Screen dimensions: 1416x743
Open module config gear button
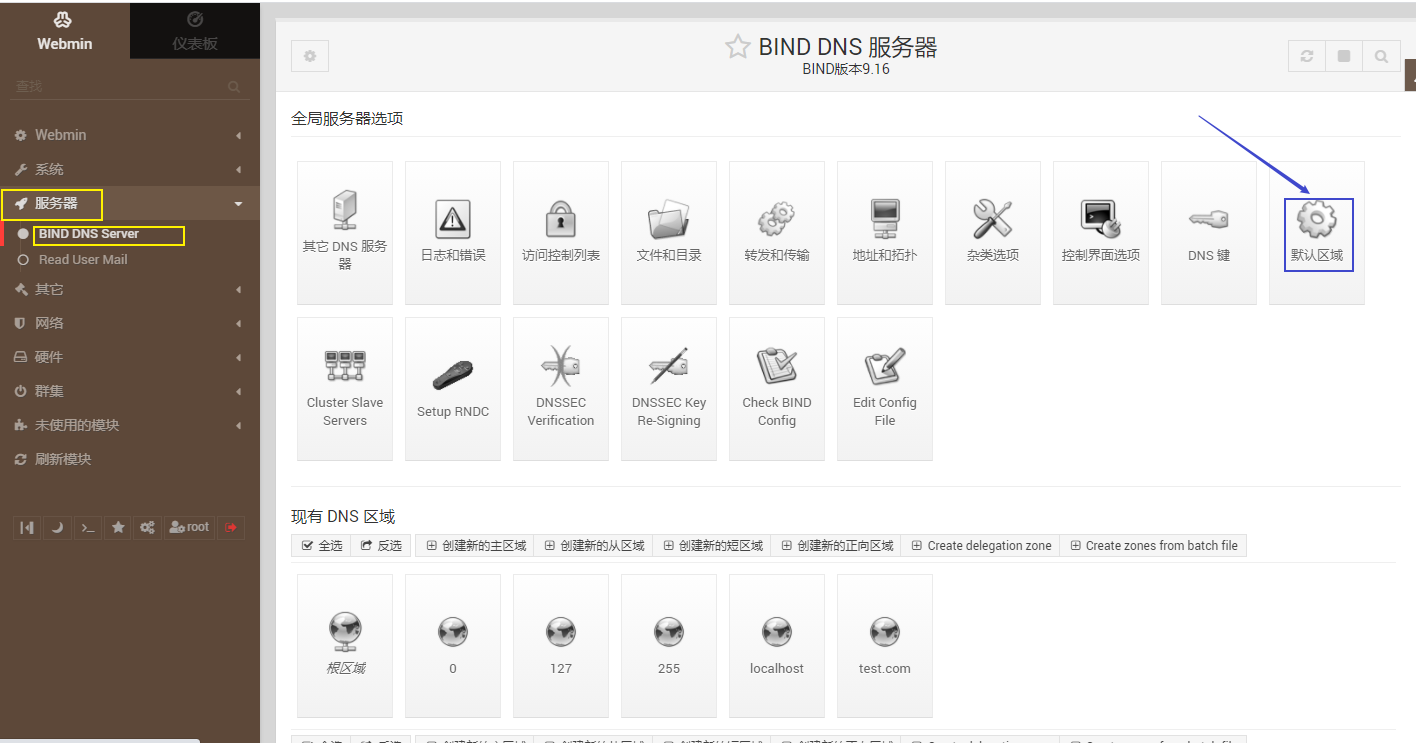[x=310, y=56]
